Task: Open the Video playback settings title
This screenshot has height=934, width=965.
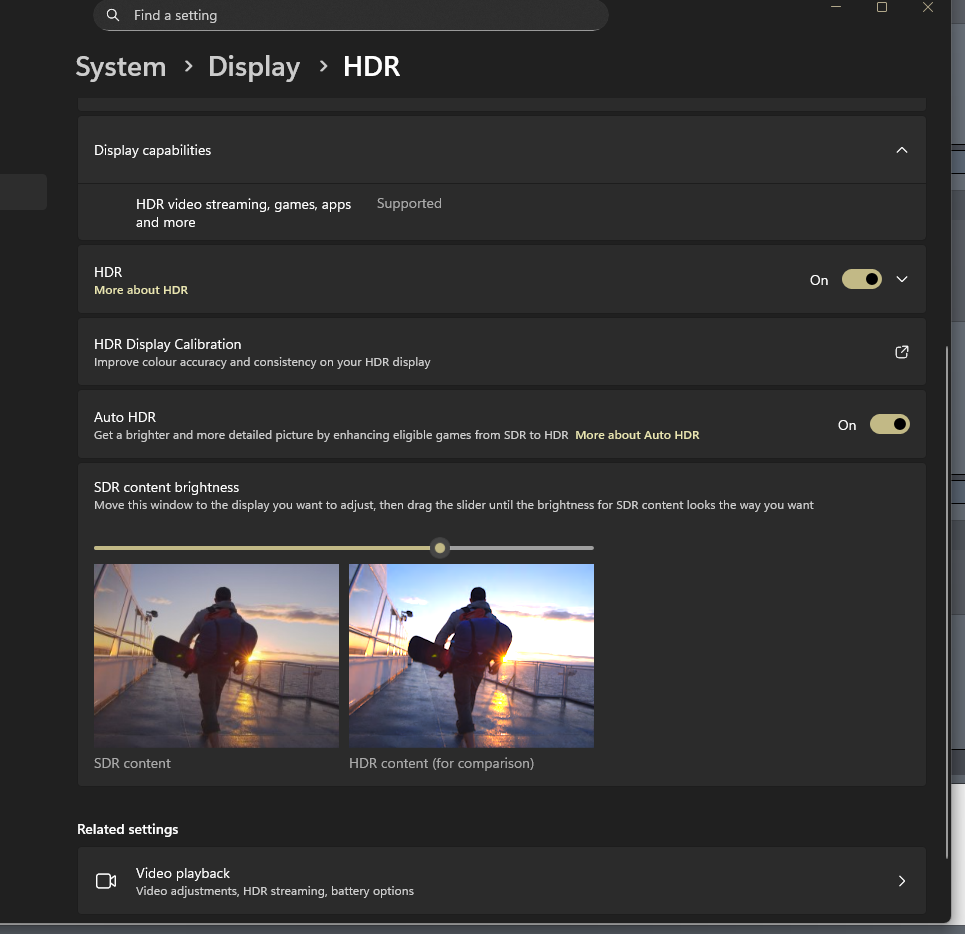Action: tap(183, 873)
